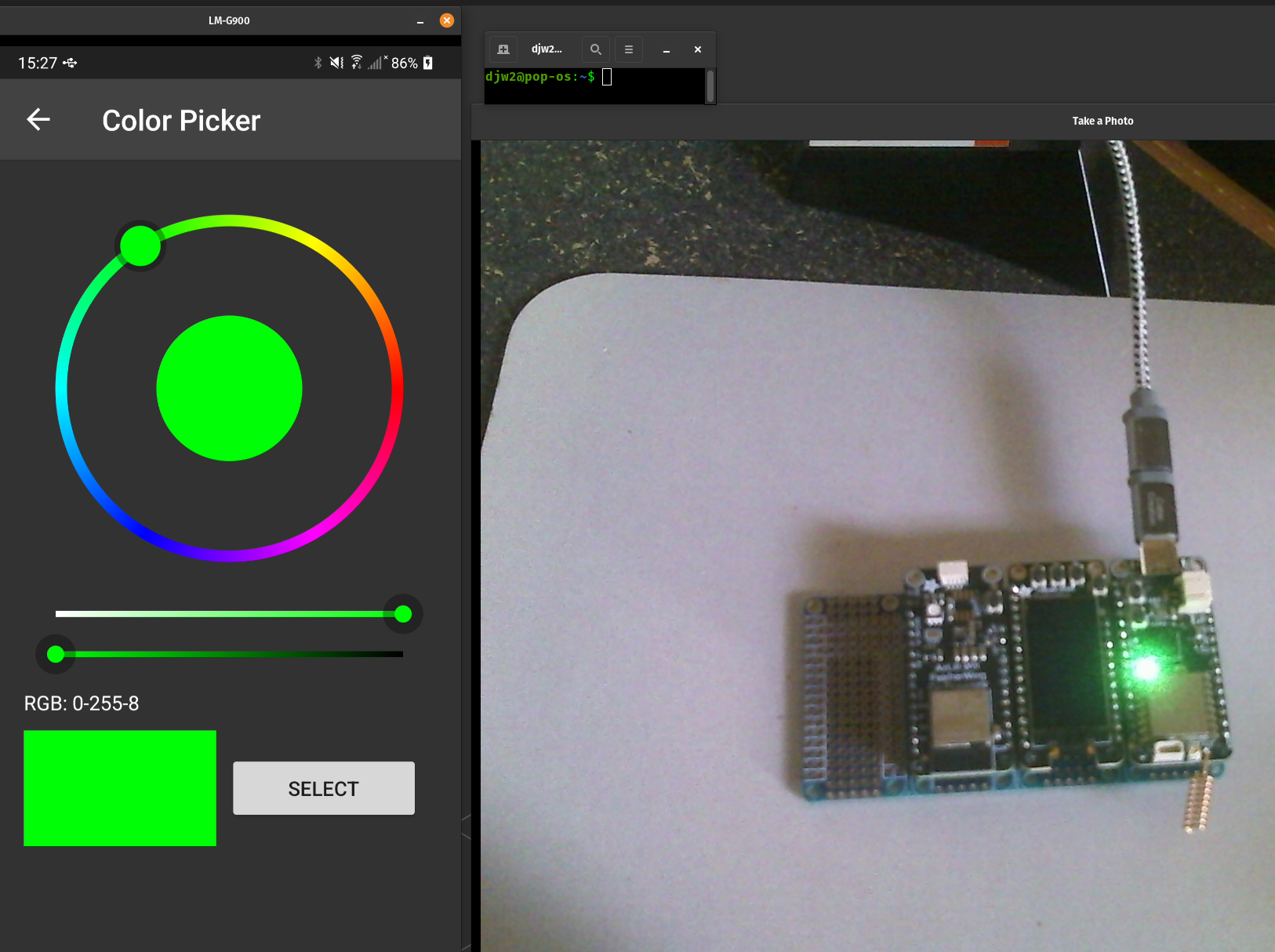Screen dimensions: 1275x952
Task: Click the green square preview swatch
Action: pyautogui.click(x=120, y=788)
